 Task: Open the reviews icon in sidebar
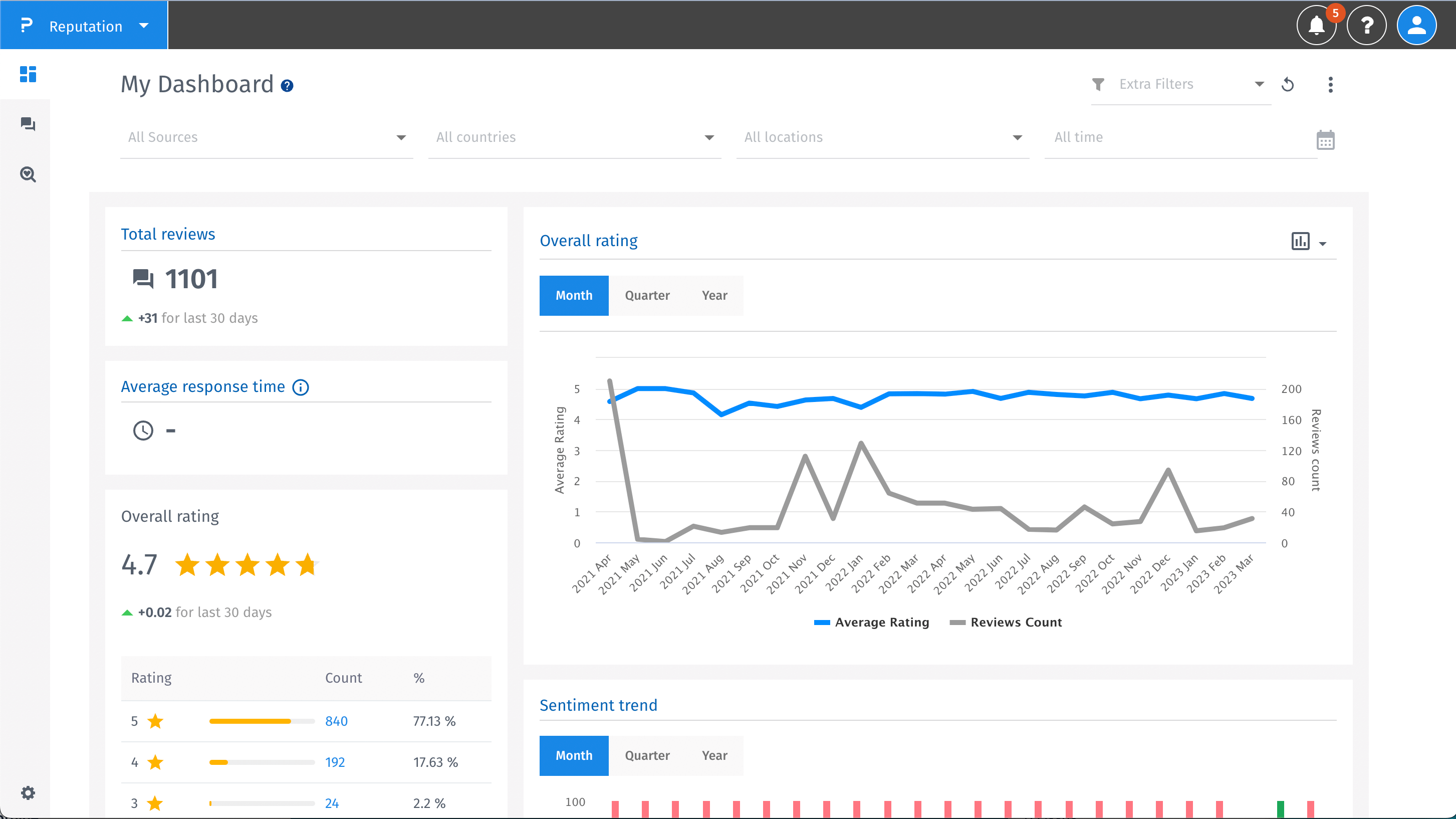point(28,124)
